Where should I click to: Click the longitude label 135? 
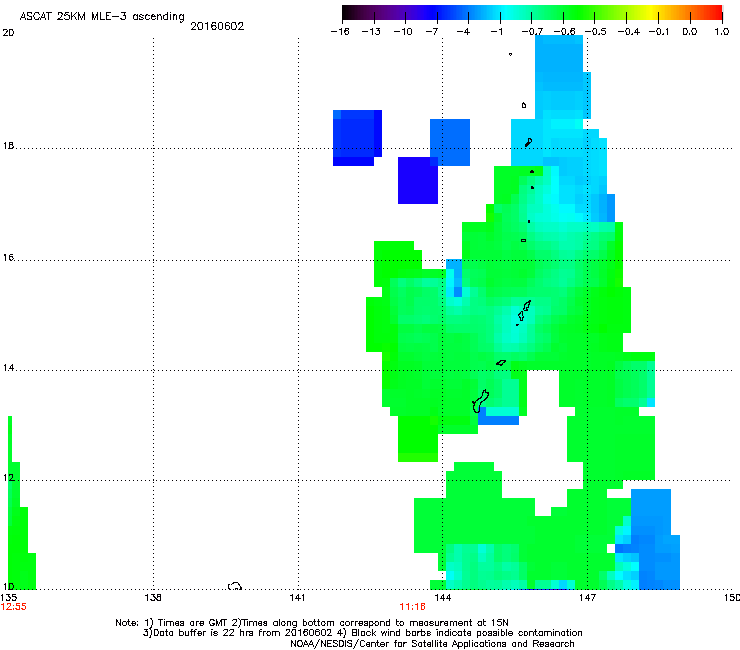[8, 598]
